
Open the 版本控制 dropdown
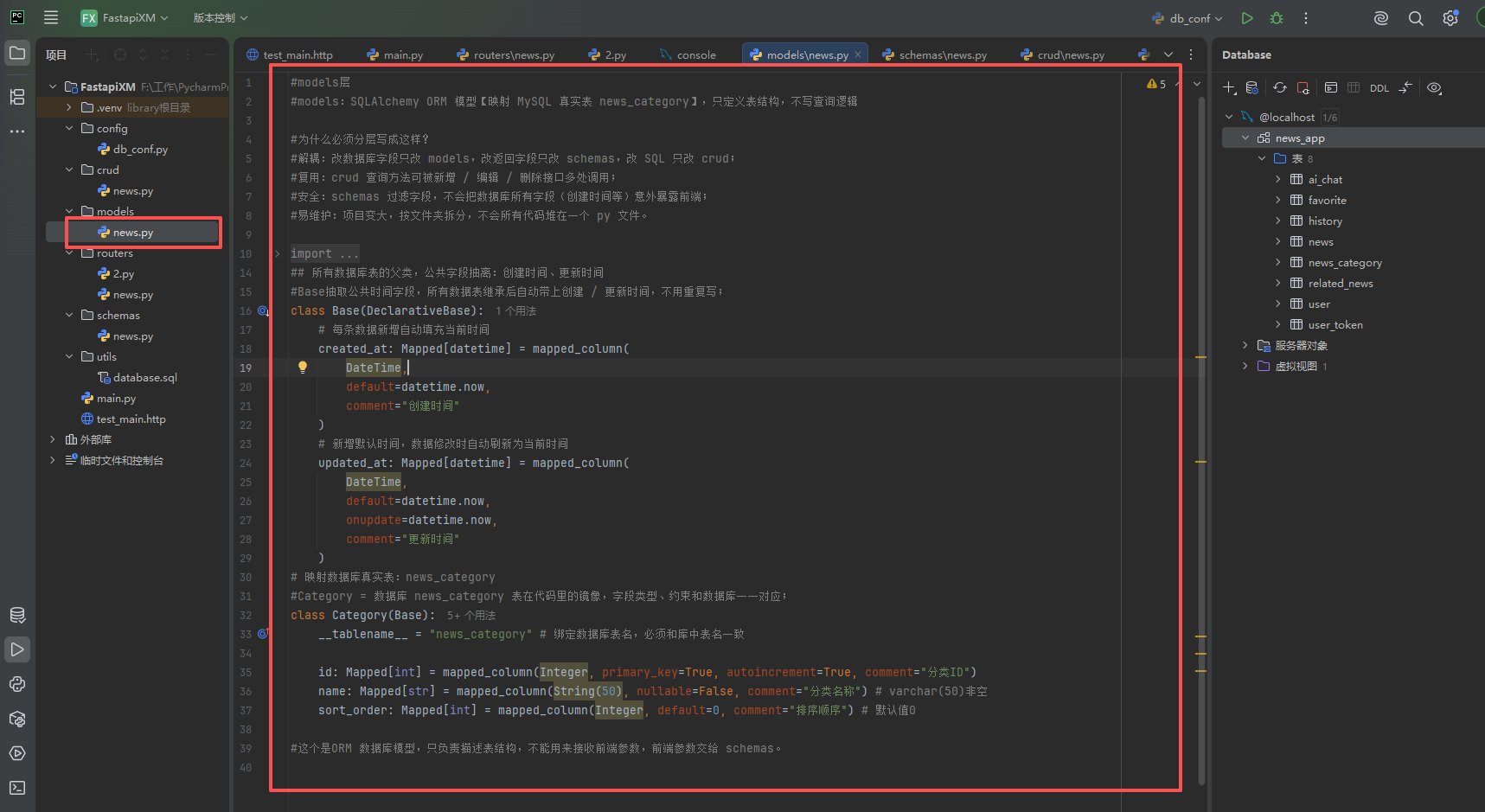point(221,17)
